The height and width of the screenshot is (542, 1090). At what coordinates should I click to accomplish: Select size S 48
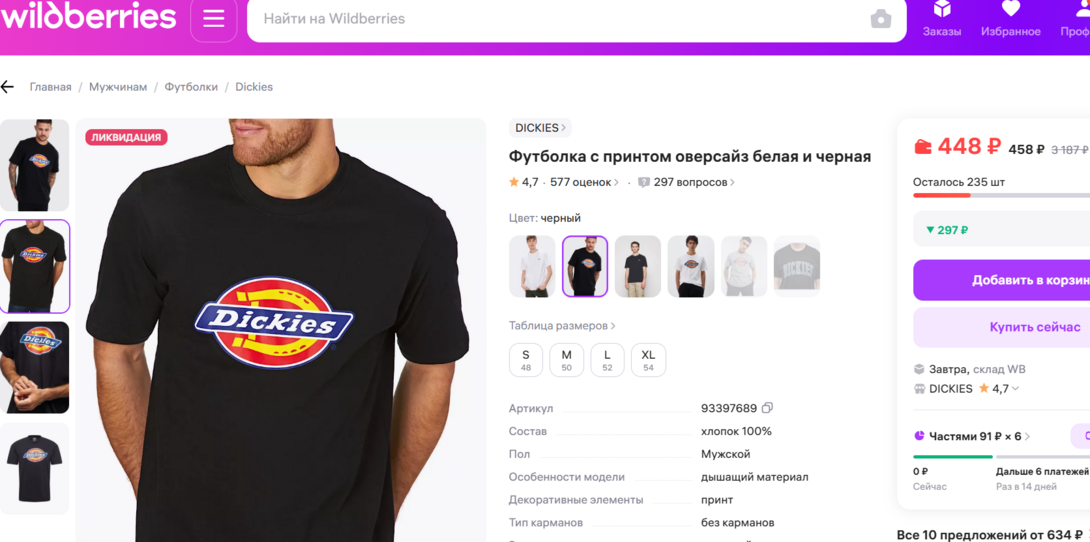click(526, 360)
